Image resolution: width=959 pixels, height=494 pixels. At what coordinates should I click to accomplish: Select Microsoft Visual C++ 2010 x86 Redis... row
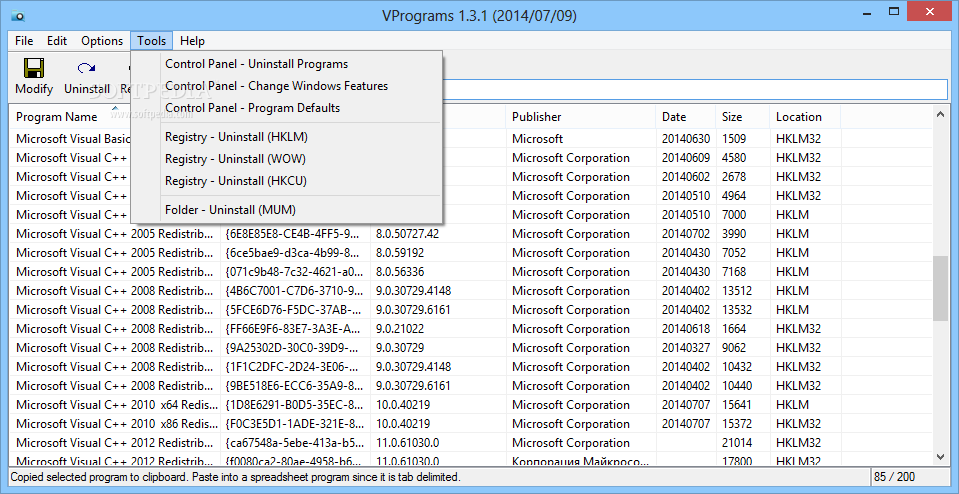471,423
